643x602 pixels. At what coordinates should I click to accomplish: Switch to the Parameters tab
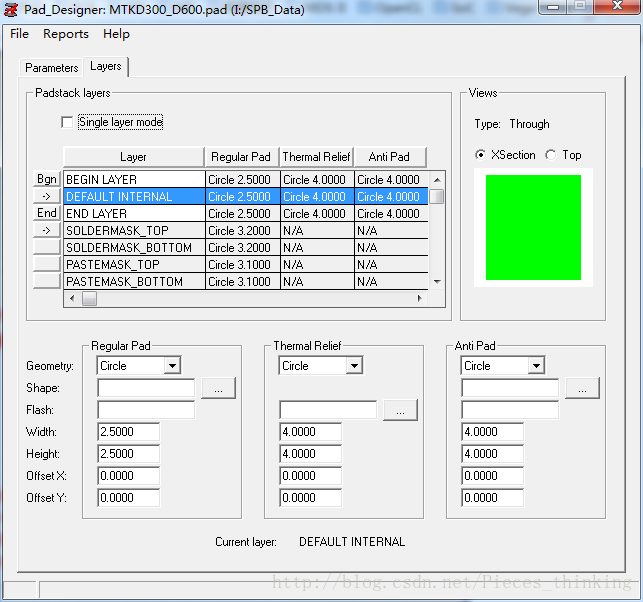click(x=52, y=68)
